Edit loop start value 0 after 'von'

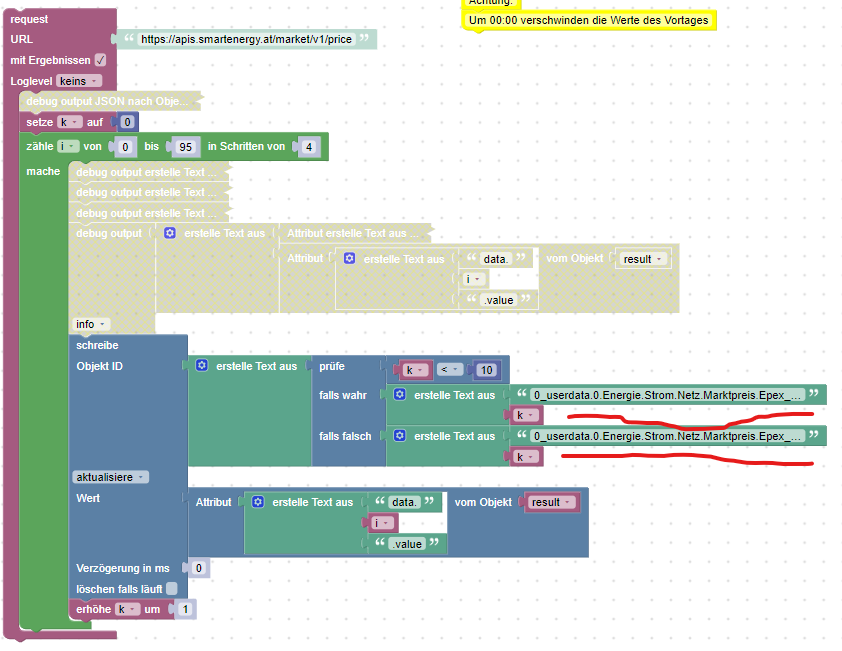coord(125,147)
